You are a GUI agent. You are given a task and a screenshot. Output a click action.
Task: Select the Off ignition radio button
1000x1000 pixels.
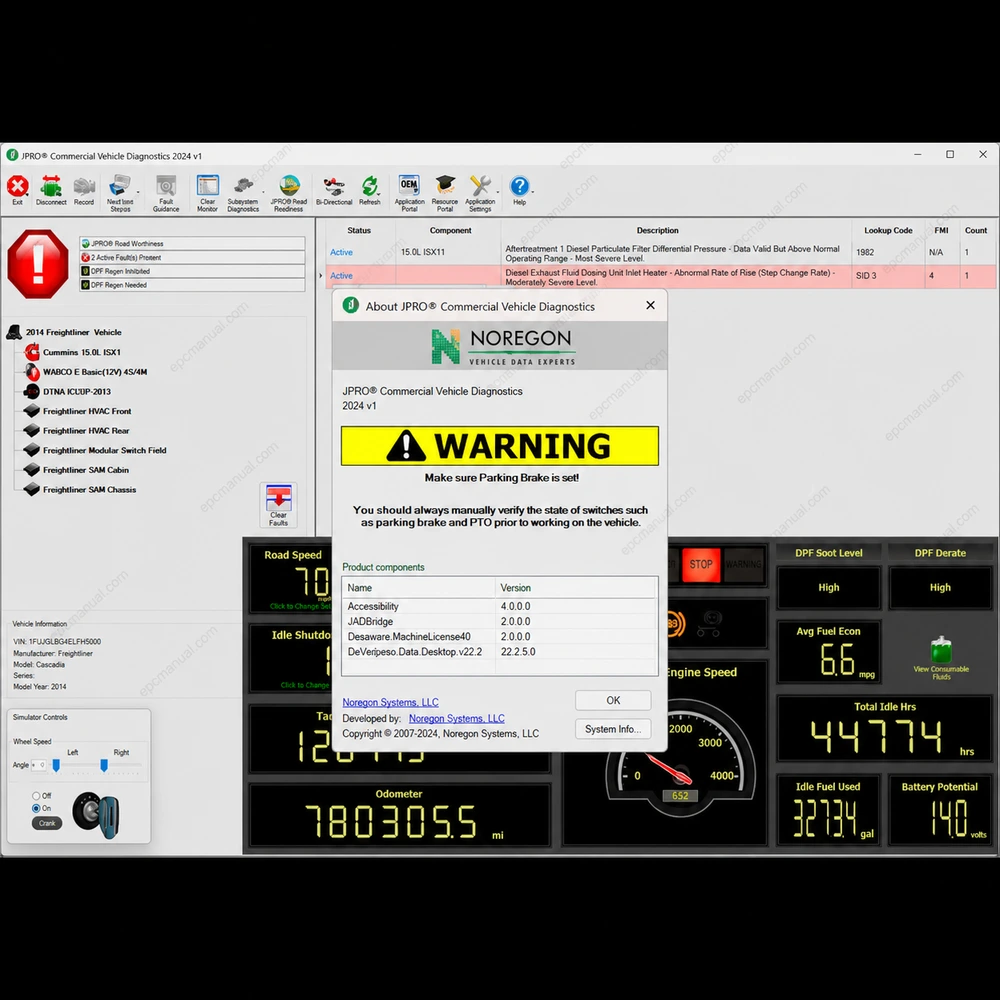36,796
